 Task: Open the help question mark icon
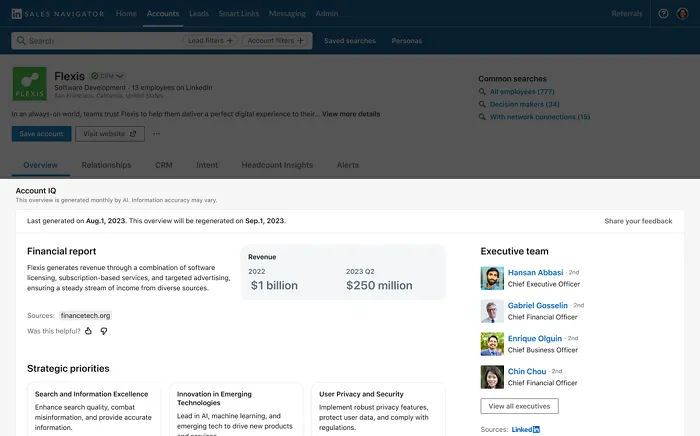(663, 14)
